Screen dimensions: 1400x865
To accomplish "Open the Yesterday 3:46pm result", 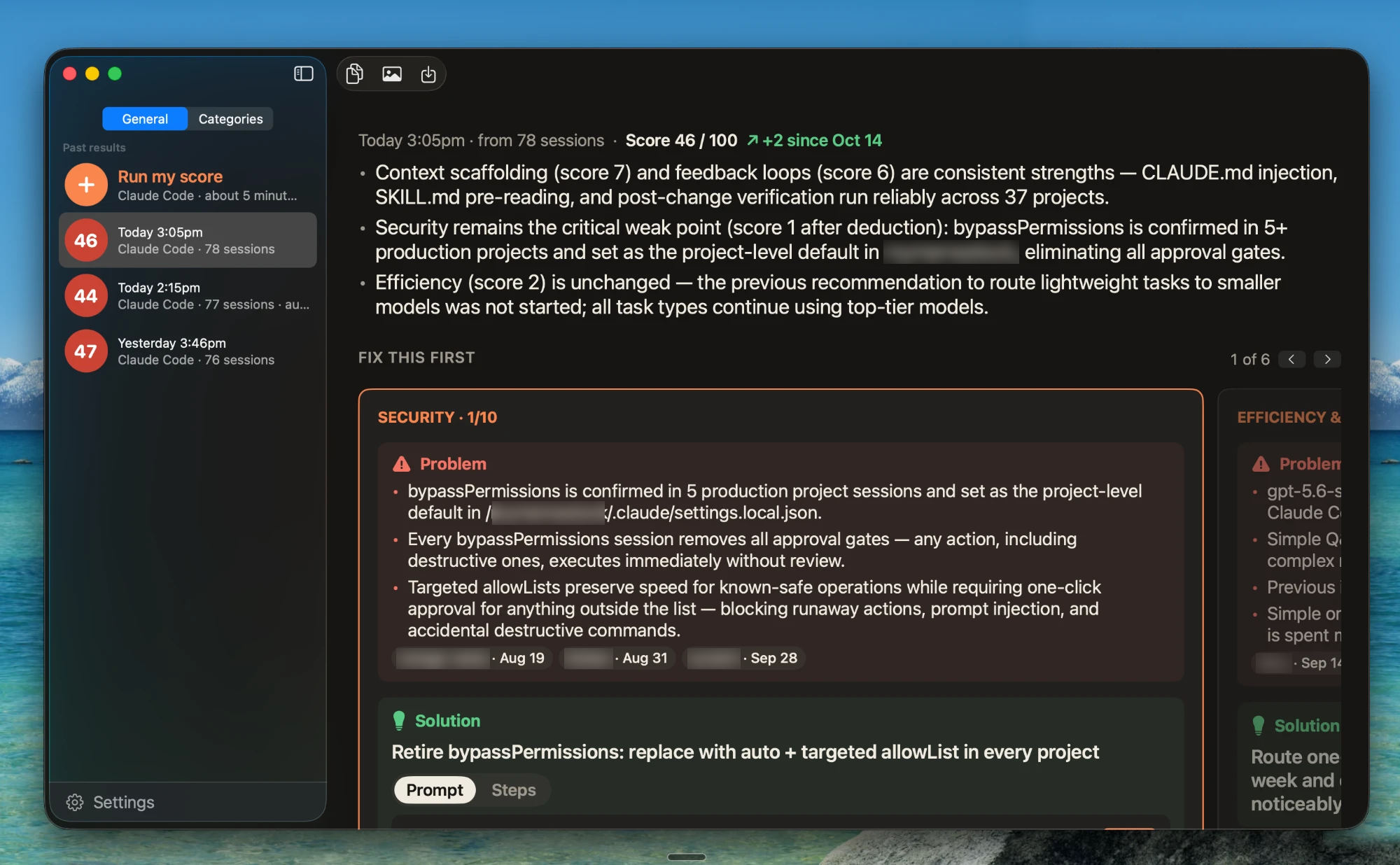I will click(188, 351).
